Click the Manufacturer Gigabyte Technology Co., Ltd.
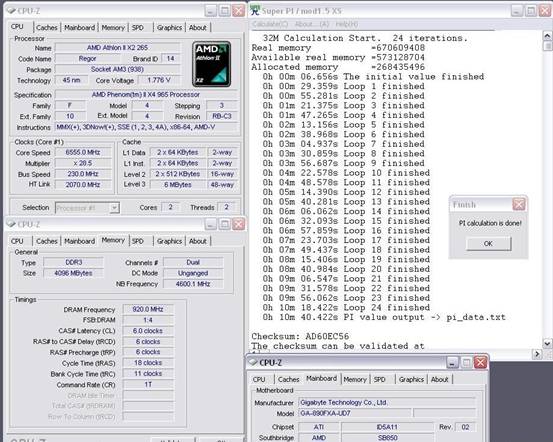The image size is (553, 442). 387,402
